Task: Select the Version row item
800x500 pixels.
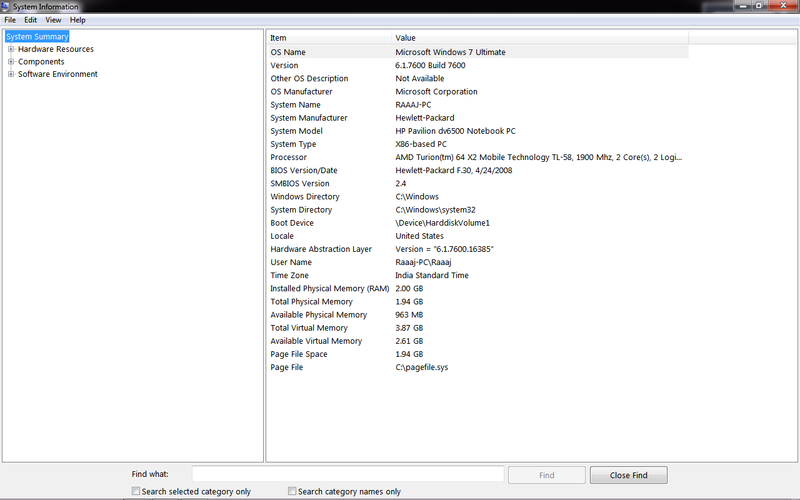Action: coord(478,65)
